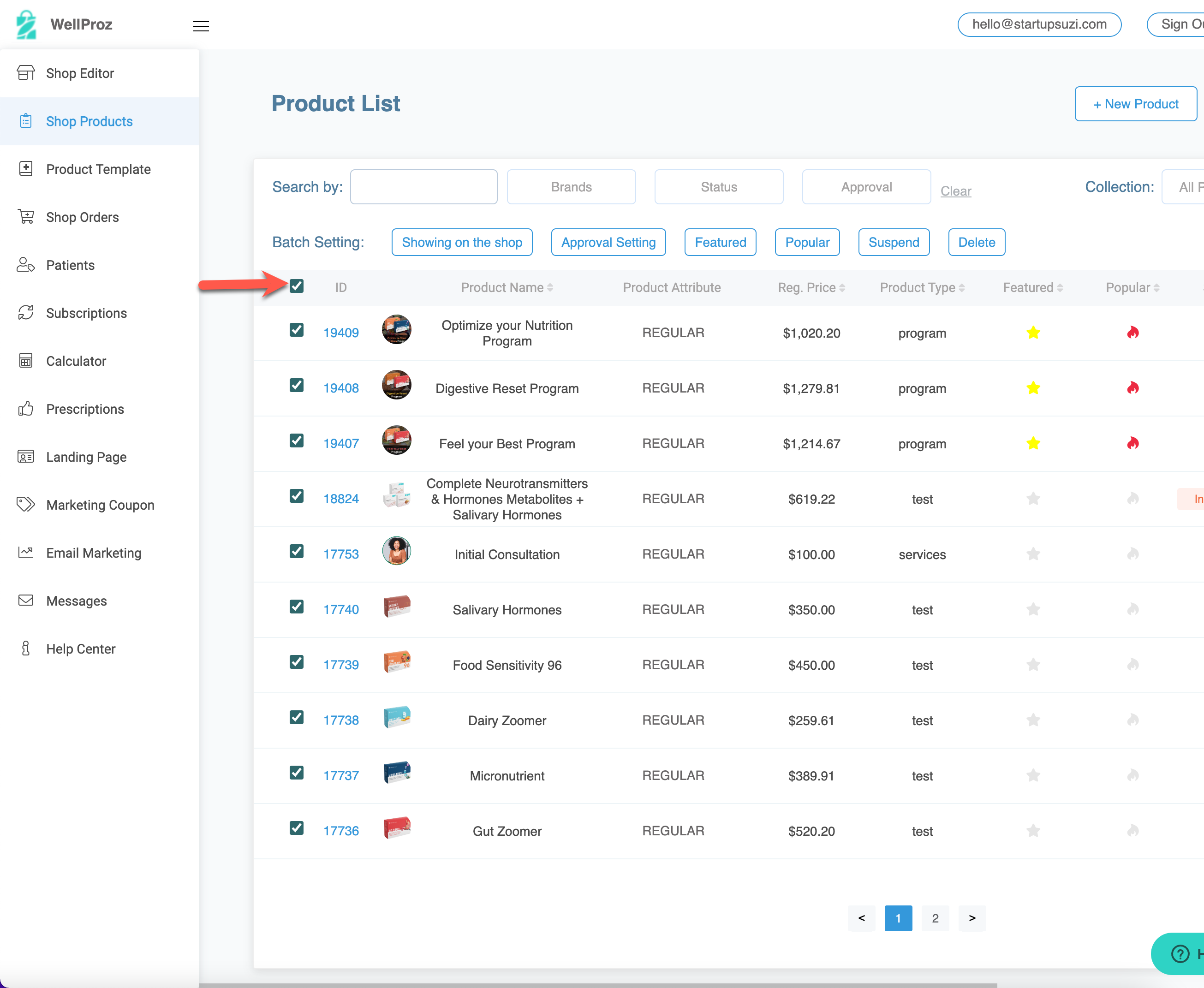Click the Shop Editor storefront icon
The height and width of the screenshot is (988, 1204).
(x=26, y=73)
